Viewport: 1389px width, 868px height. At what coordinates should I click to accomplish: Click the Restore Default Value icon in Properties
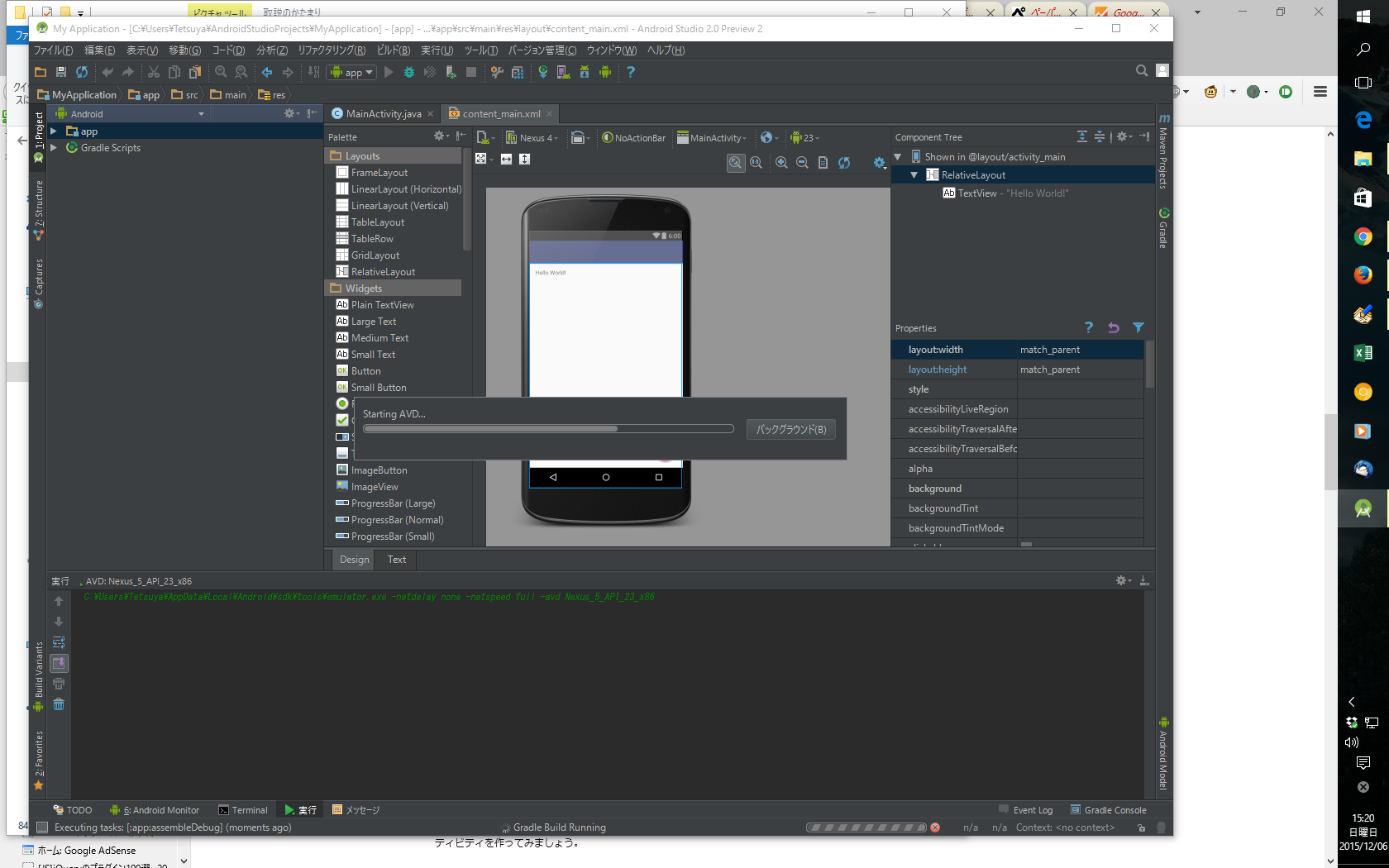pos(1114,328)
